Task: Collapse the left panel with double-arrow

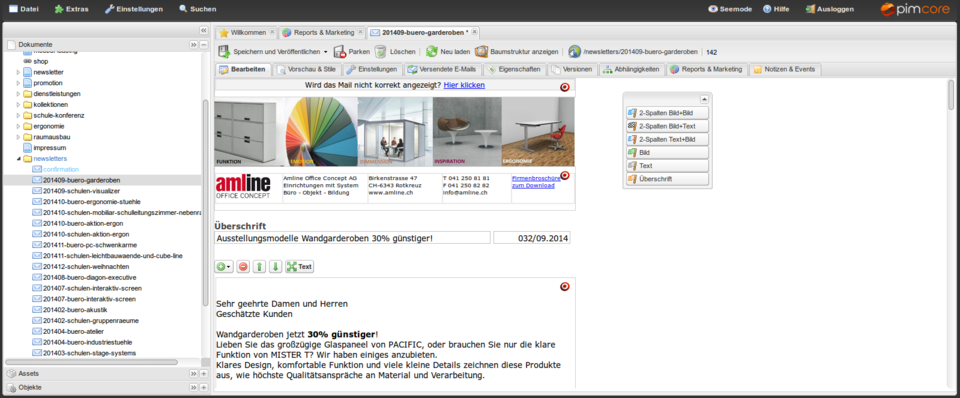Action: click(203, 31)
